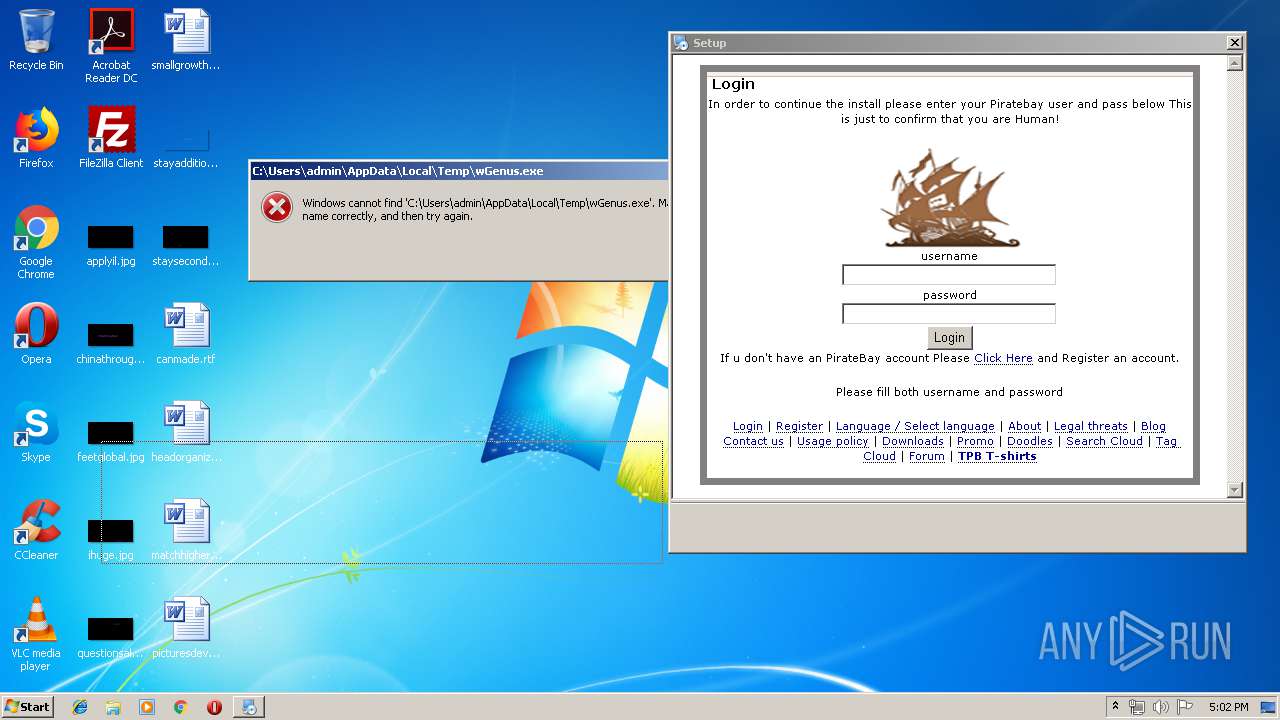
Task: Click the Windows Start button
Action: [x=28, y=707]
